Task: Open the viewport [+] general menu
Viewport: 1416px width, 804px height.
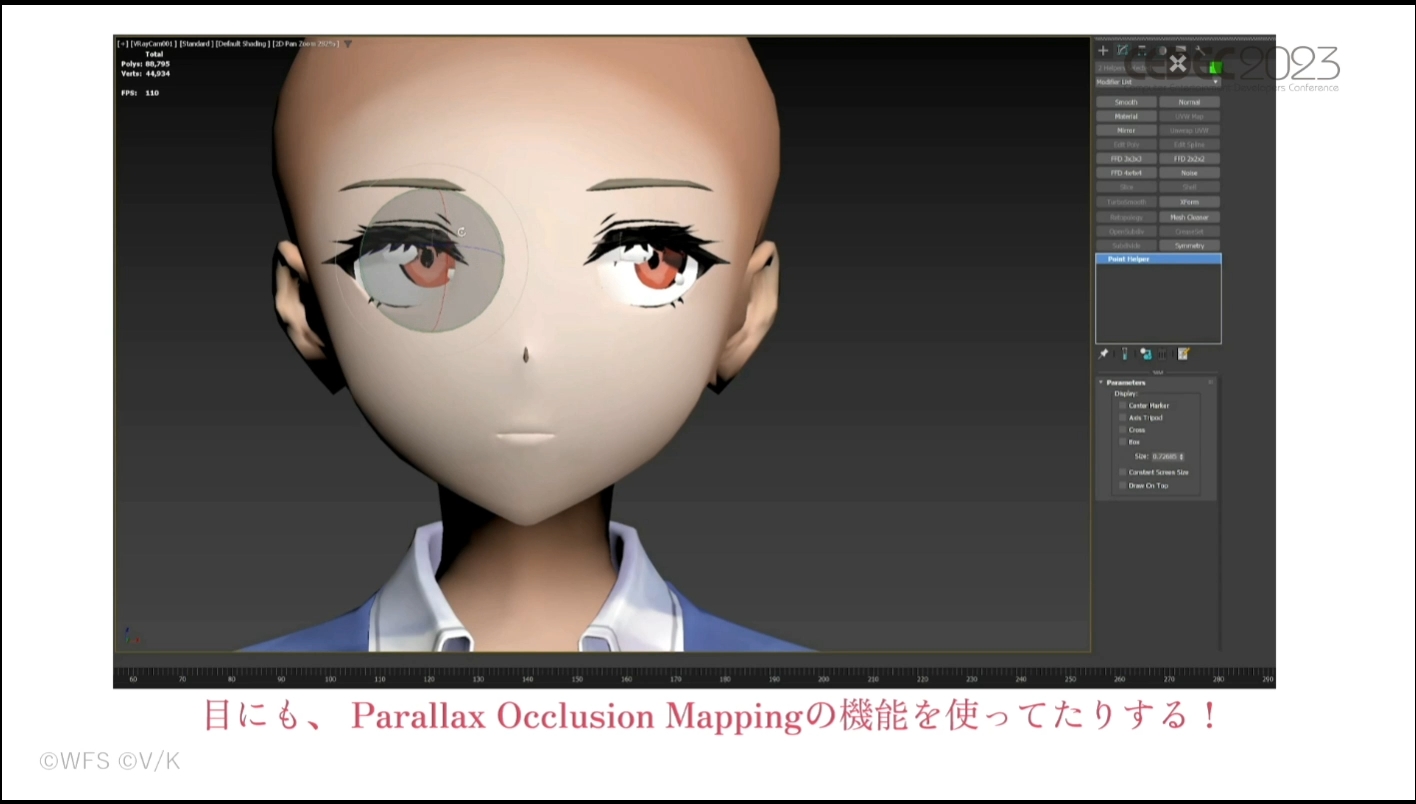Action: tap(122, 44)
